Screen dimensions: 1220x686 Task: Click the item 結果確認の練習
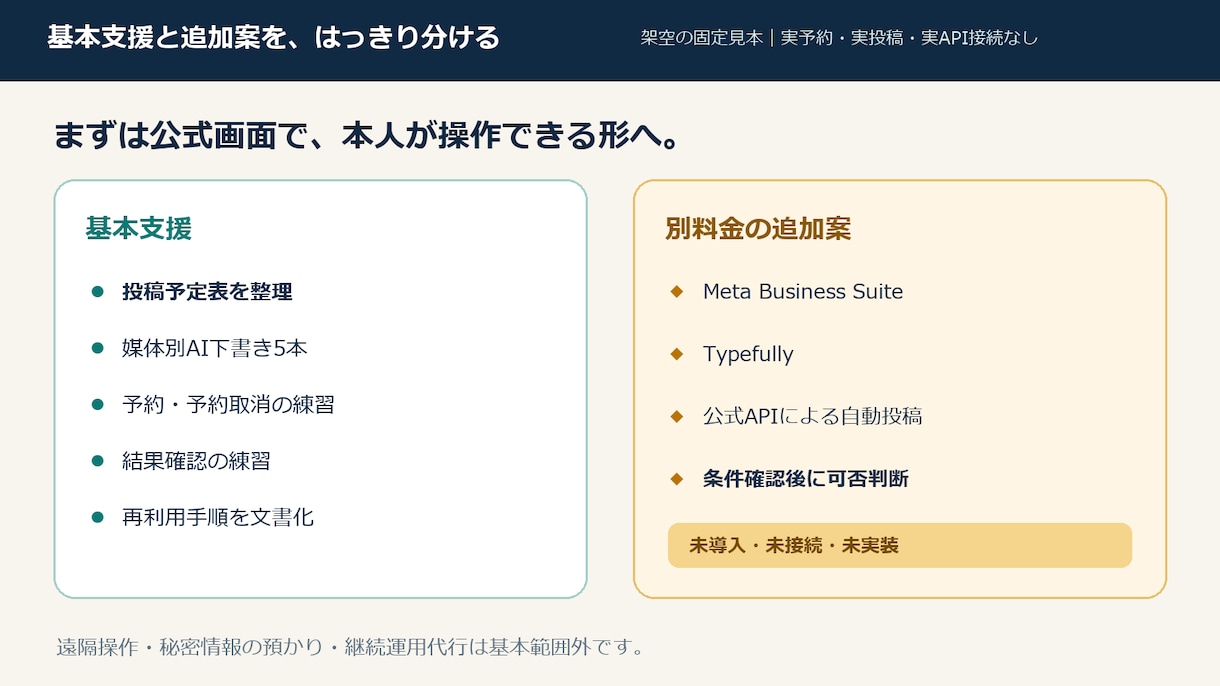[196, 461]
